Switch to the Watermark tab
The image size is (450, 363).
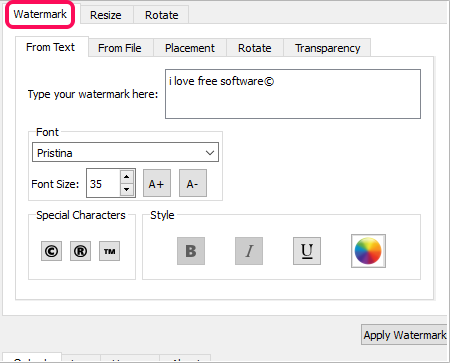[40, 14]
